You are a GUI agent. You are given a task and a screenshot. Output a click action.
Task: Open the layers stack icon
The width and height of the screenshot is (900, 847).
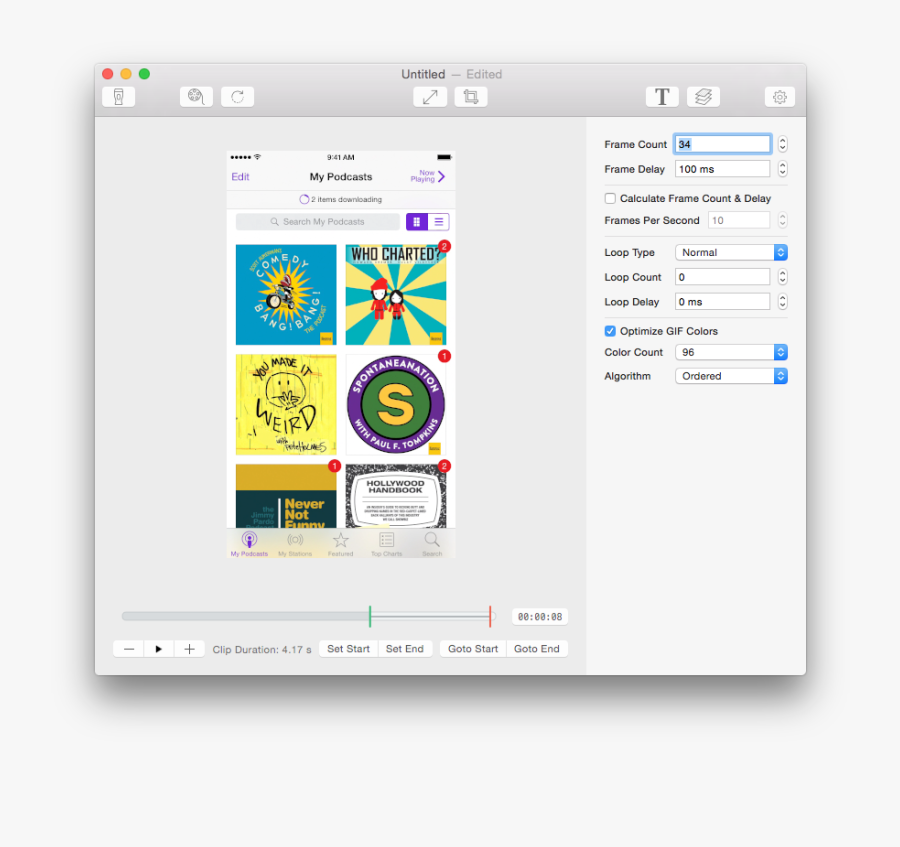(x=703, y=97)
